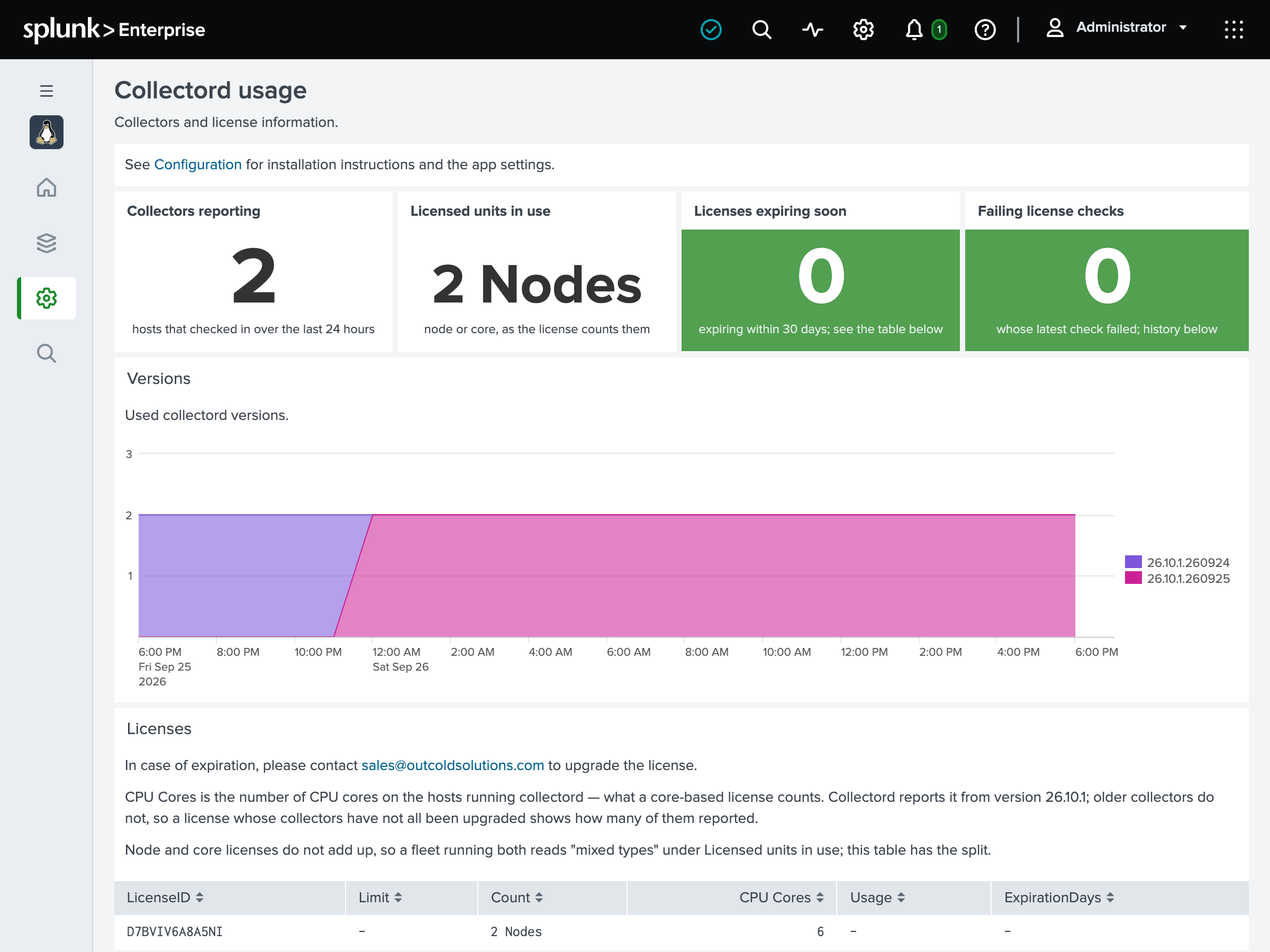Open the sidebar search icon
This screenshot has width=1270, height=952.
(47, 353)
